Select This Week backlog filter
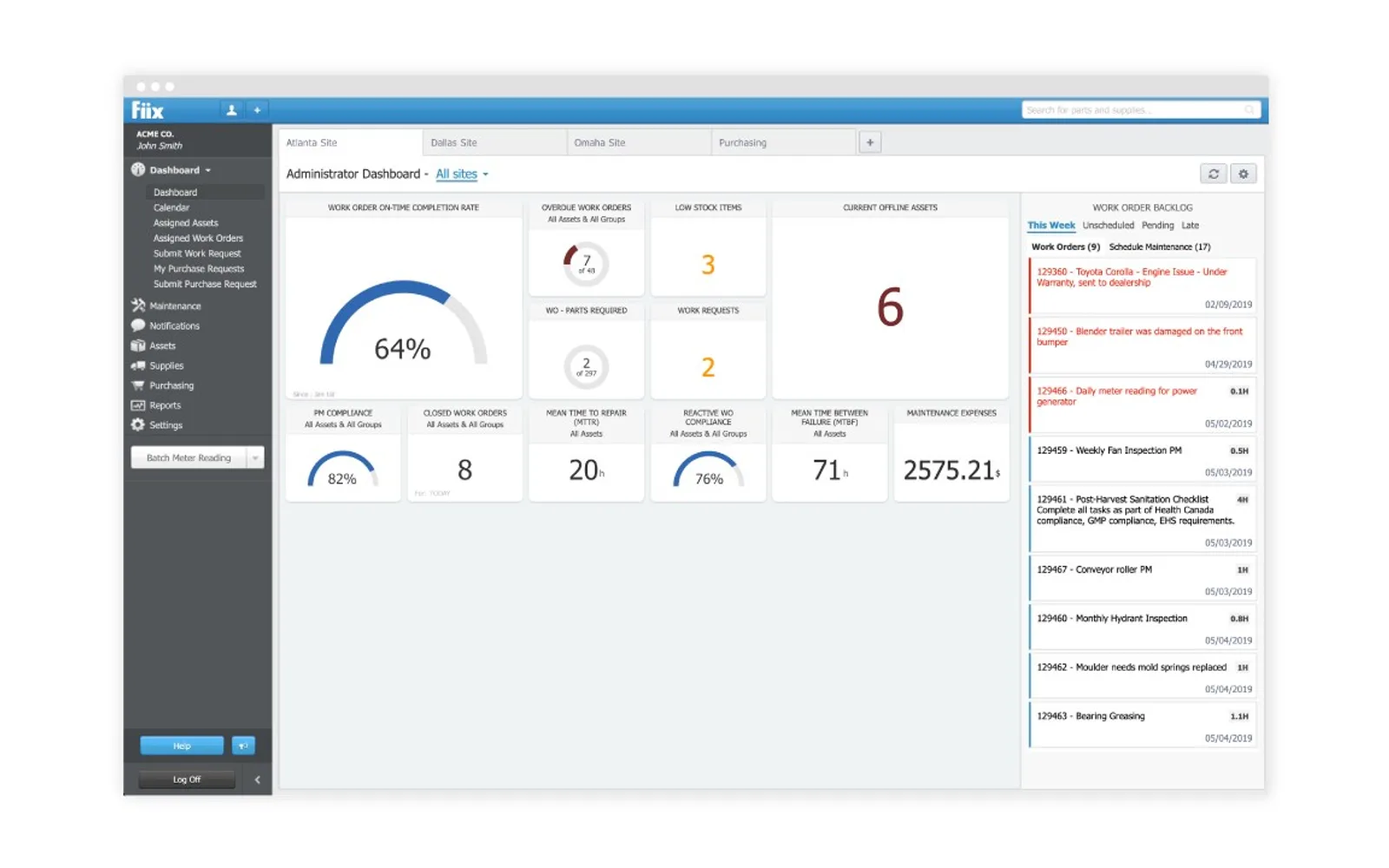This screenshot has width=1389, height=868. pos(1050,226)
